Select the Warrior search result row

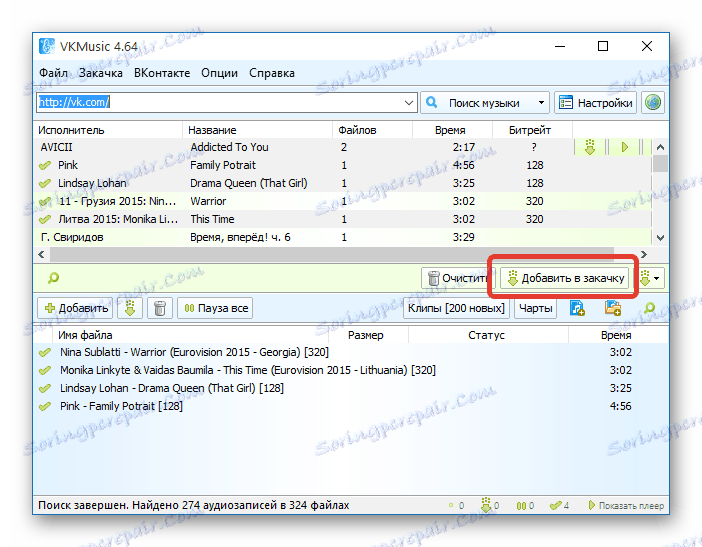[342, 201]
